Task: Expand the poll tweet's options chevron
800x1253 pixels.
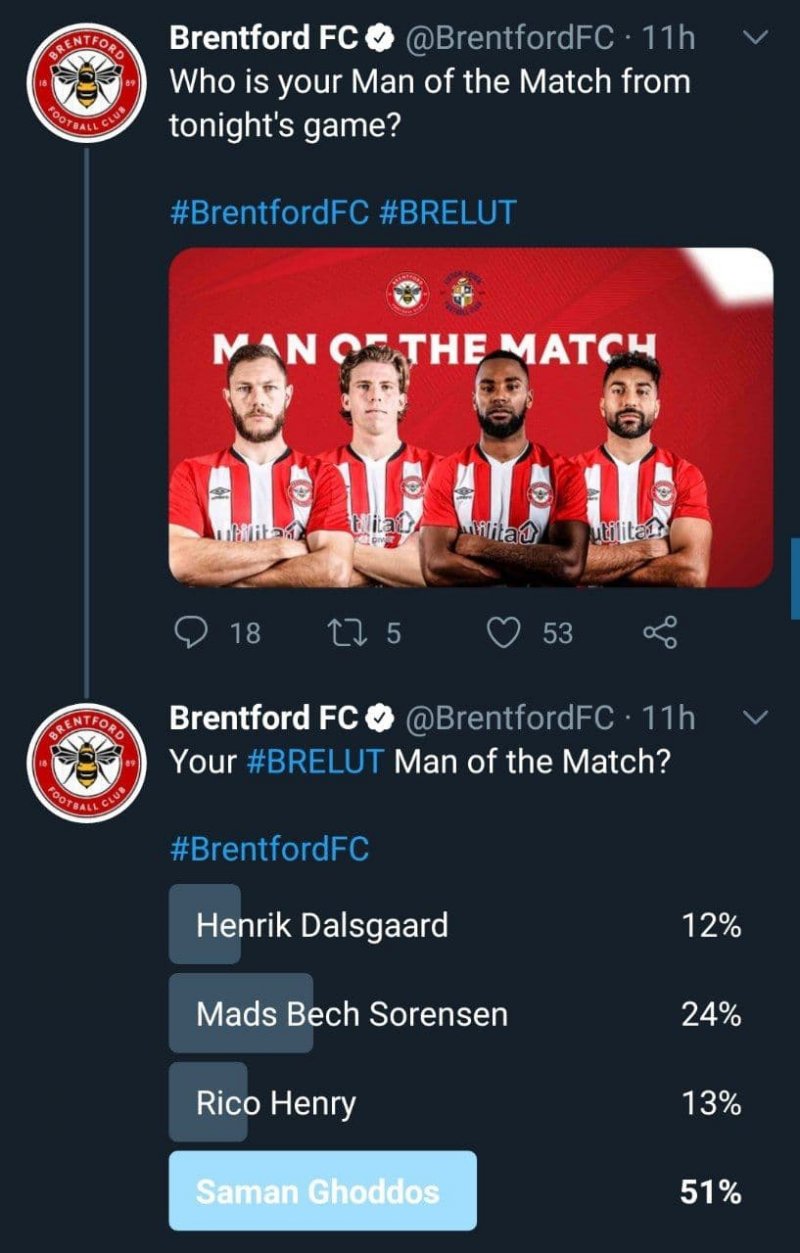Action: pyautogui.click(x=757, y=717)
